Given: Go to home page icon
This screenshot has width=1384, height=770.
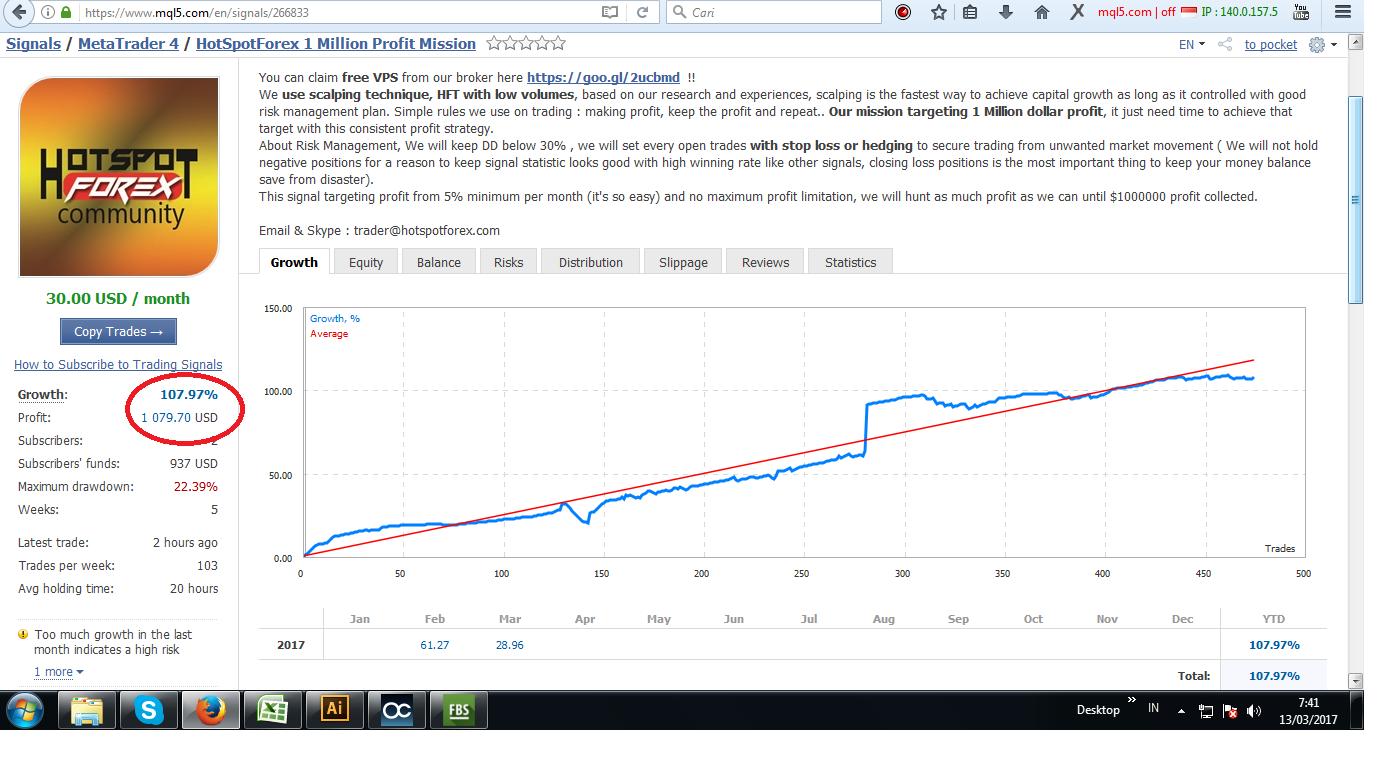Looking at the screenshot, I should 1041,13.
